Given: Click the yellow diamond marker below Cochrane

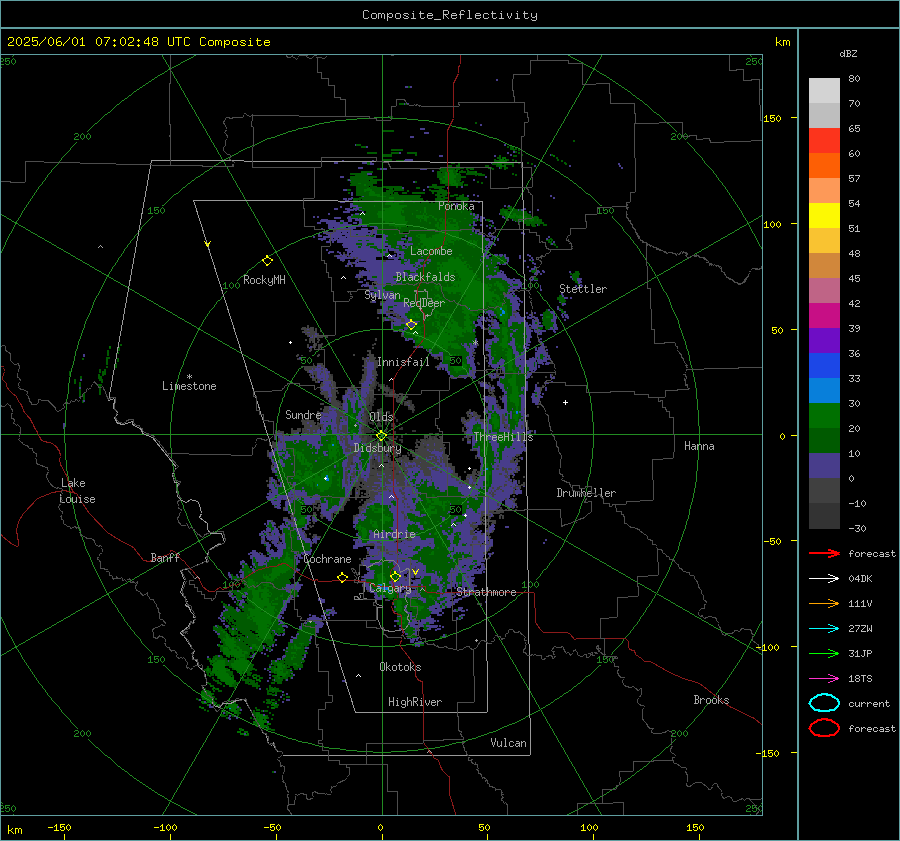Looking at the screenshot, I should [342, 577].
